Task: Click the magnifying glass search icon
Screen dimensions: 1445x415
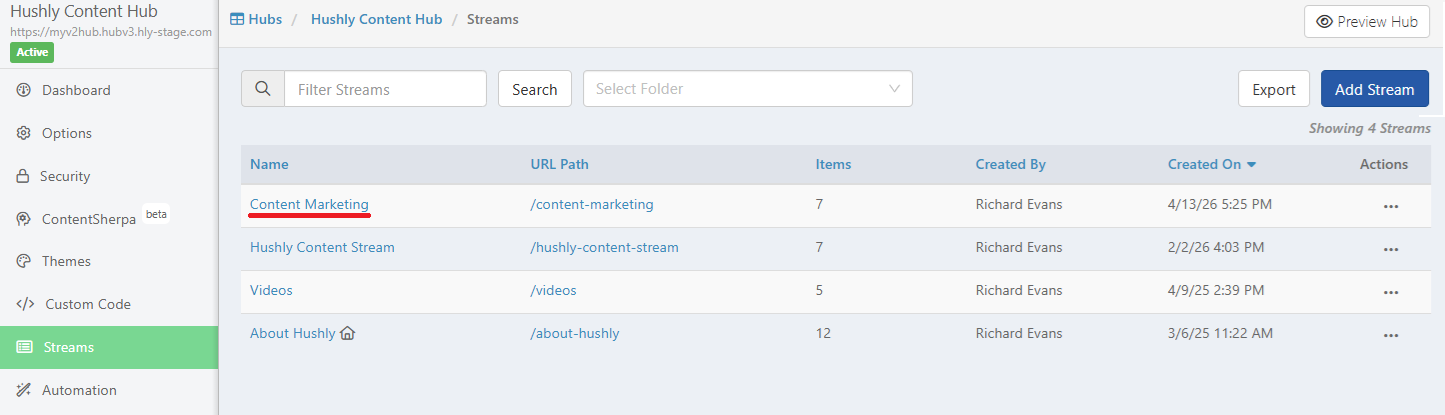Action: pyautogui.click(x=263, y=89)
